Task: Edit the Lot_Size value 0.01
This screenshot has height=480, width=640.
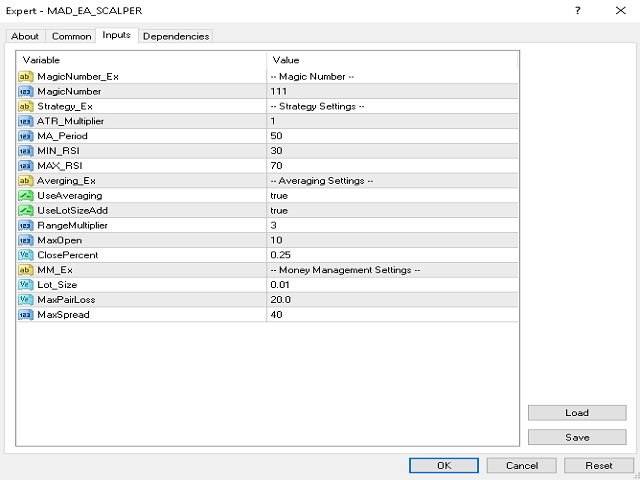Action: 392,284
